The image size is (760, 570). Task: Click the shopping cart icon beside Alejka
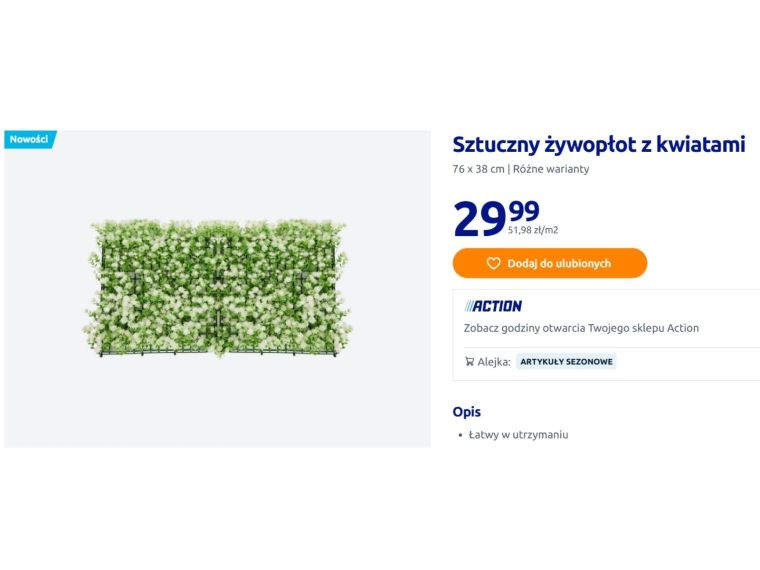pyautogui.click(x=469, y=362)
